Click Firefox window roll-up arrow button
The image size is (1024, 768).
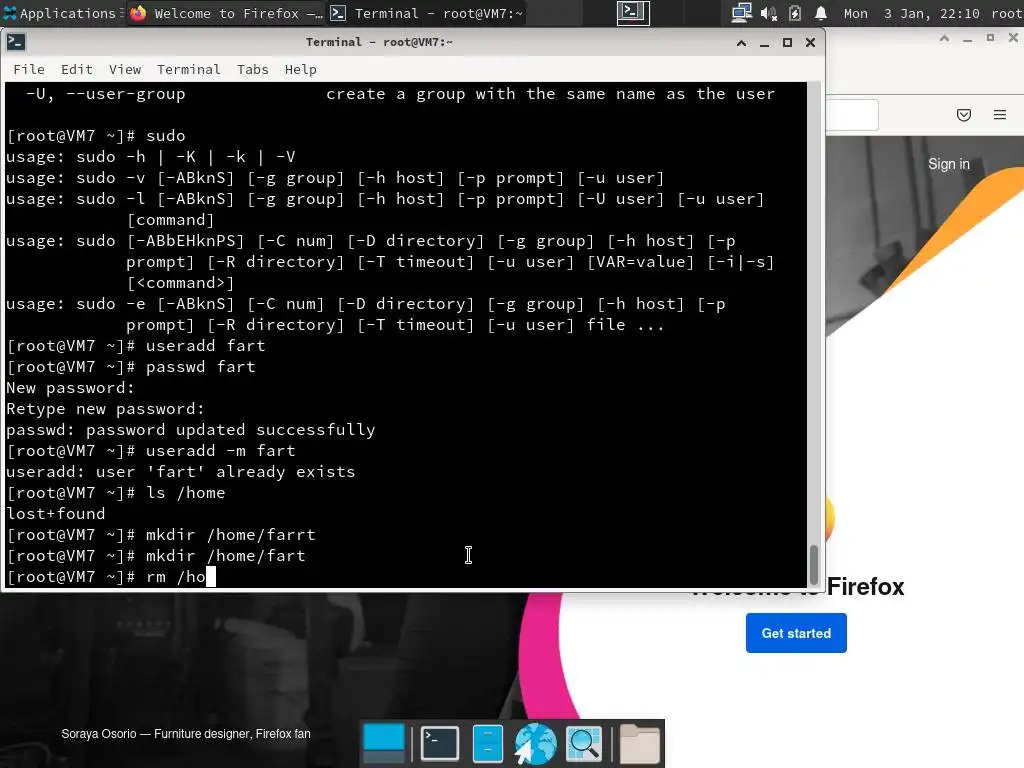click(x=944, y=38)
